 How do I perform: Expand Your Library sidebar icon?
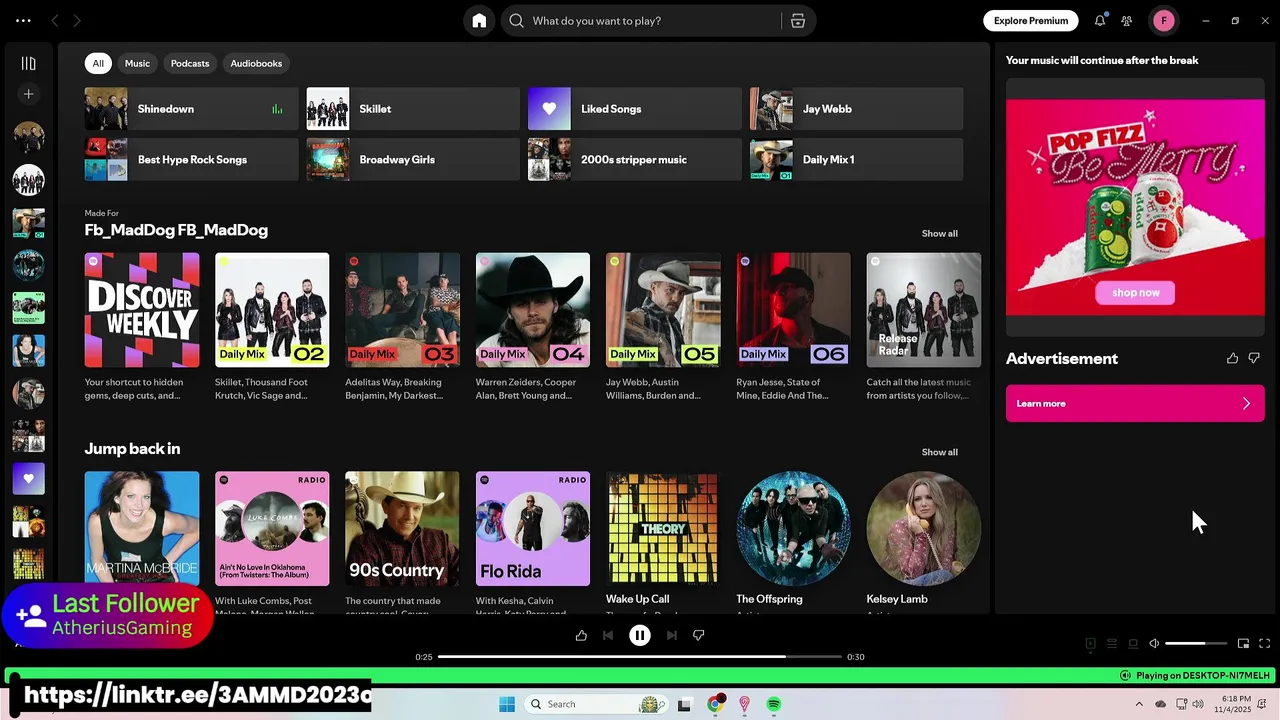pos(28,63)
